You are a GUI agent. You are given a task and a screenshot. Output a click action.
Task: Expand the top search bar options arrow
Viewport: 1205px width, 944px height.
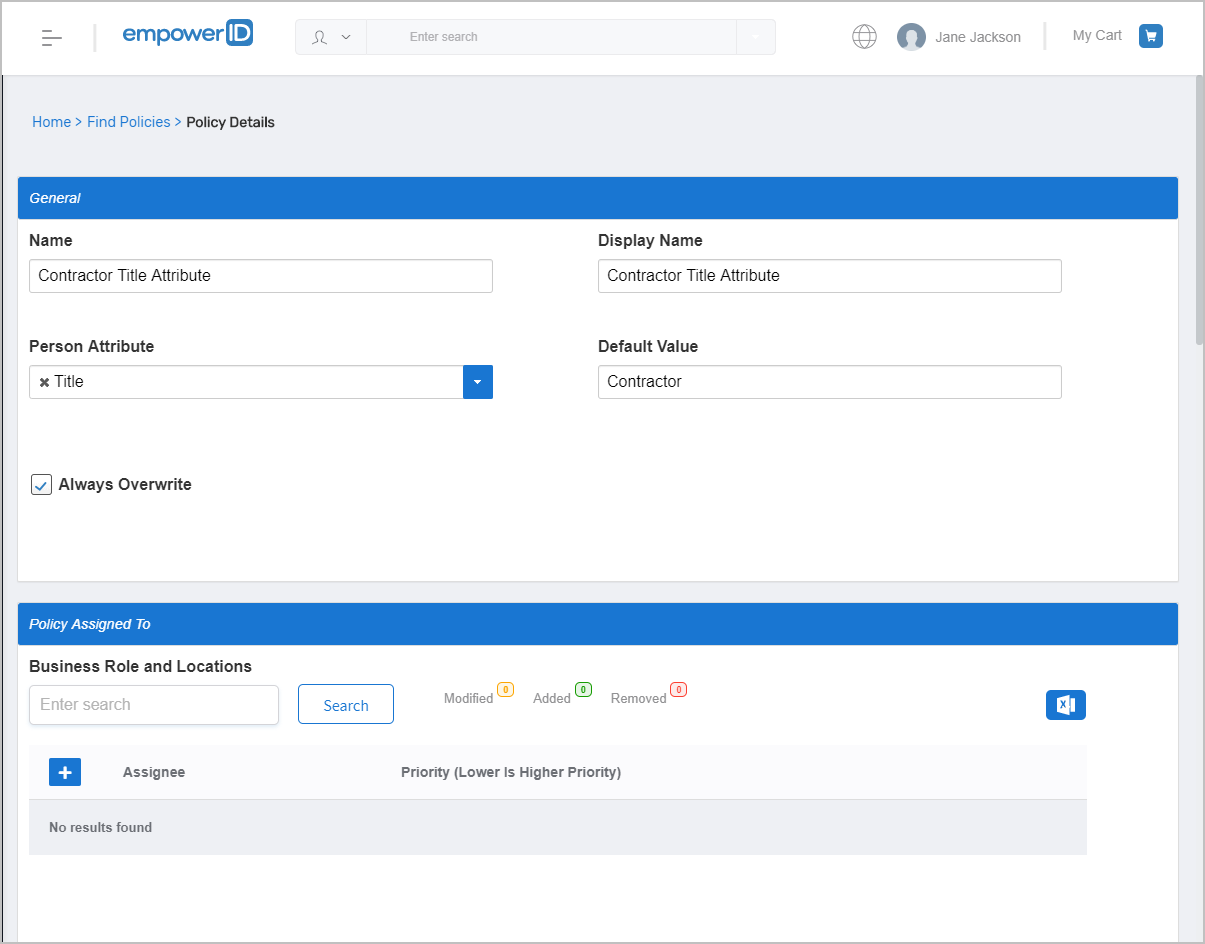point(755,37)
